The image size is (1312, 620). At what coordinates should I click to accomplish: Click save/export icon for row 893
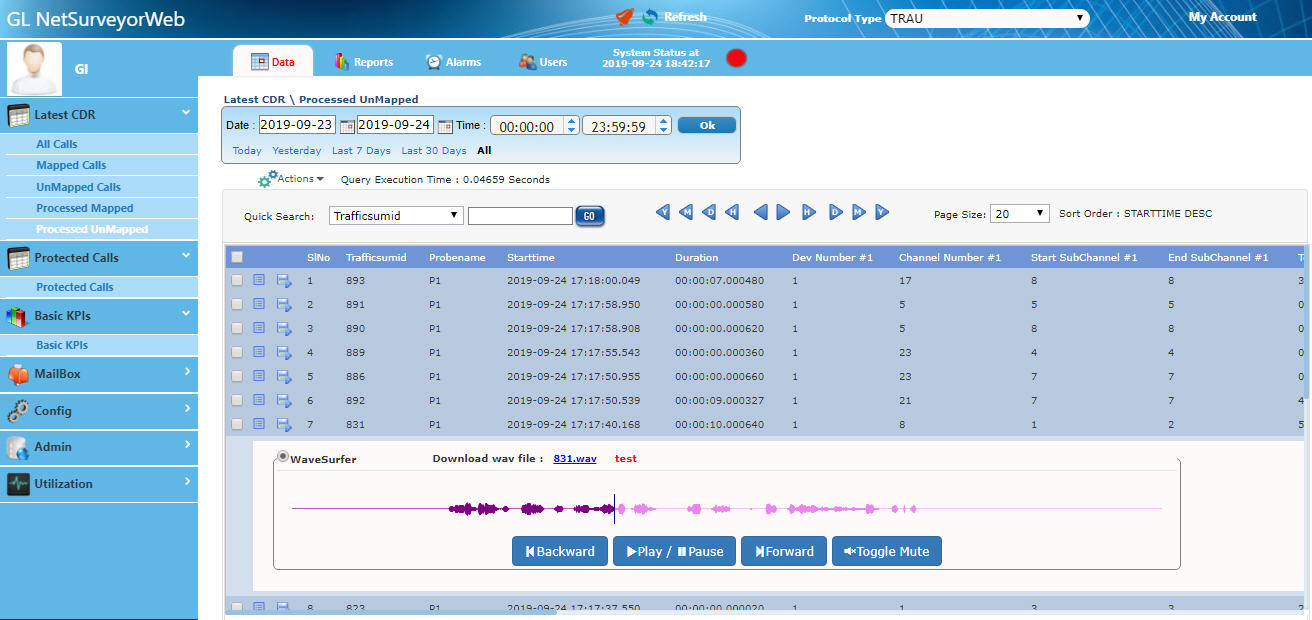[x=284, y=281]
